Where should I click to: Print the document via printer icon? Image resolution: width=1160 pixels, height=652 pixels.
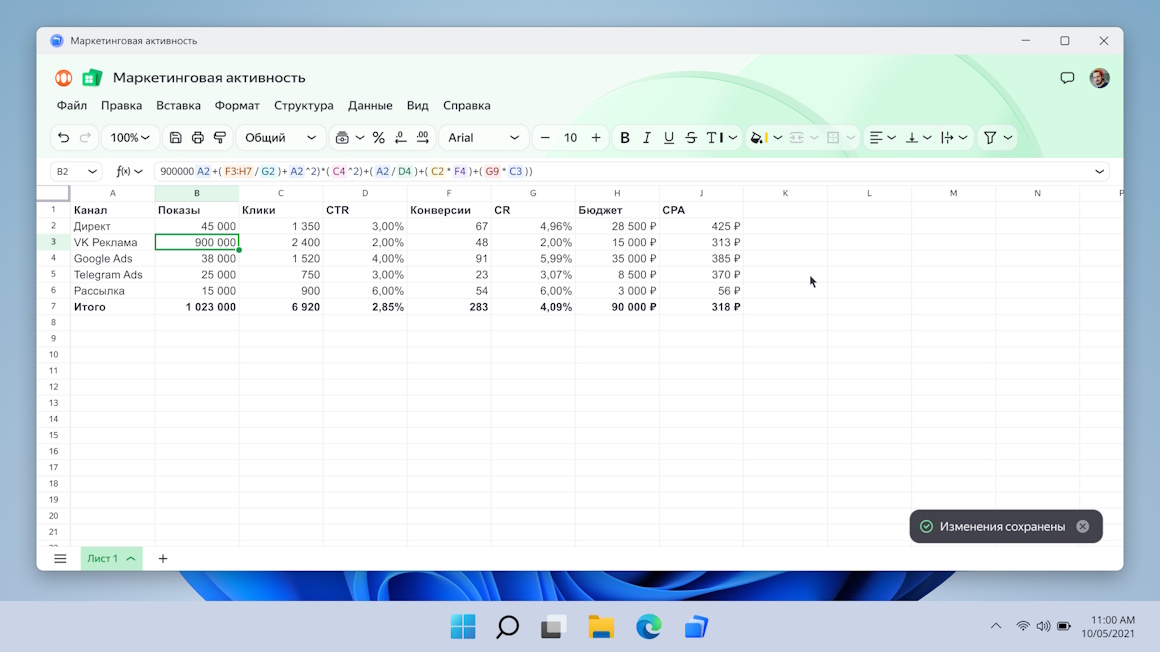[198, 138]
